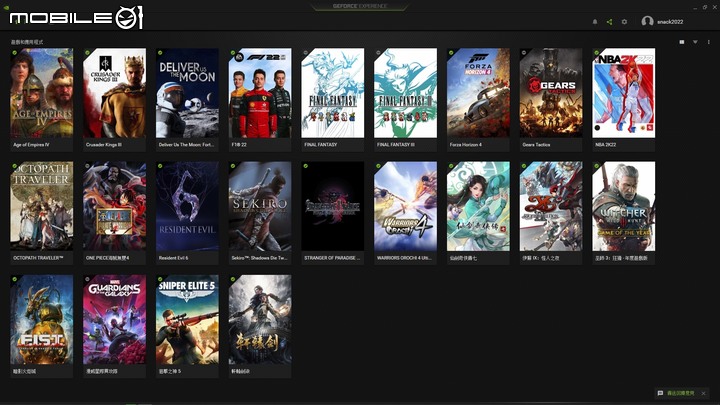Click the 'WARRIORS OROCHI 4 Ult...' label

click(x=404, y=258)
